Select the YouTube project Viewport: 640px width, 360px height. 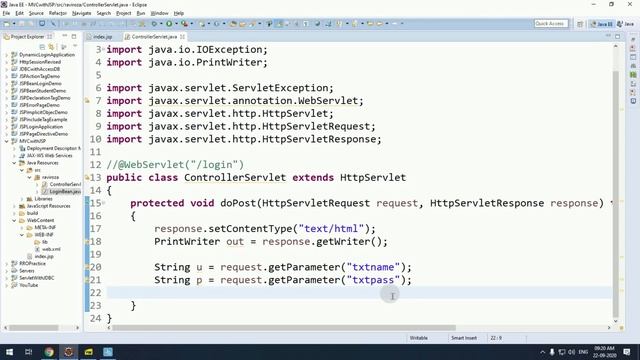[25, 285]
